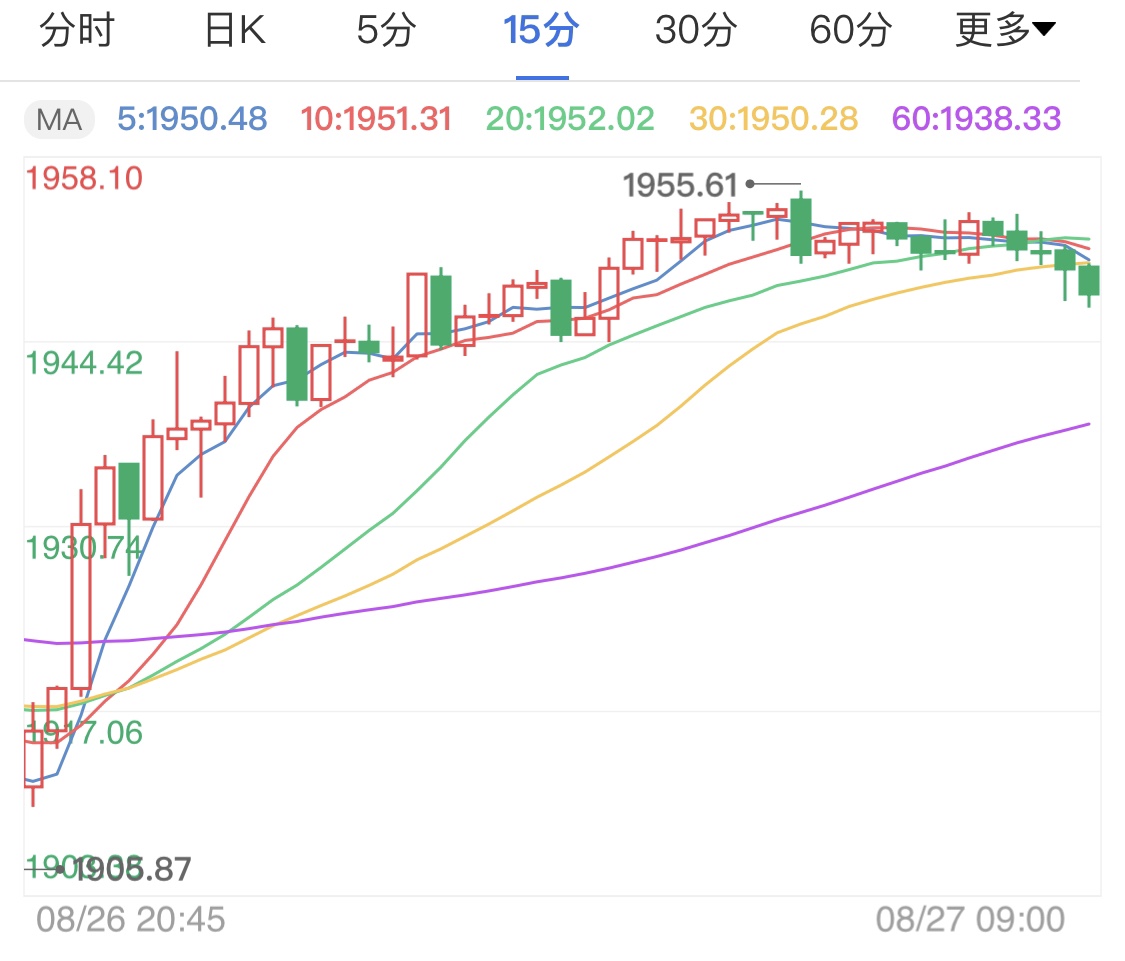
Task: Select the MA 10:1951.31 value
Action: [x=376, y=119]
